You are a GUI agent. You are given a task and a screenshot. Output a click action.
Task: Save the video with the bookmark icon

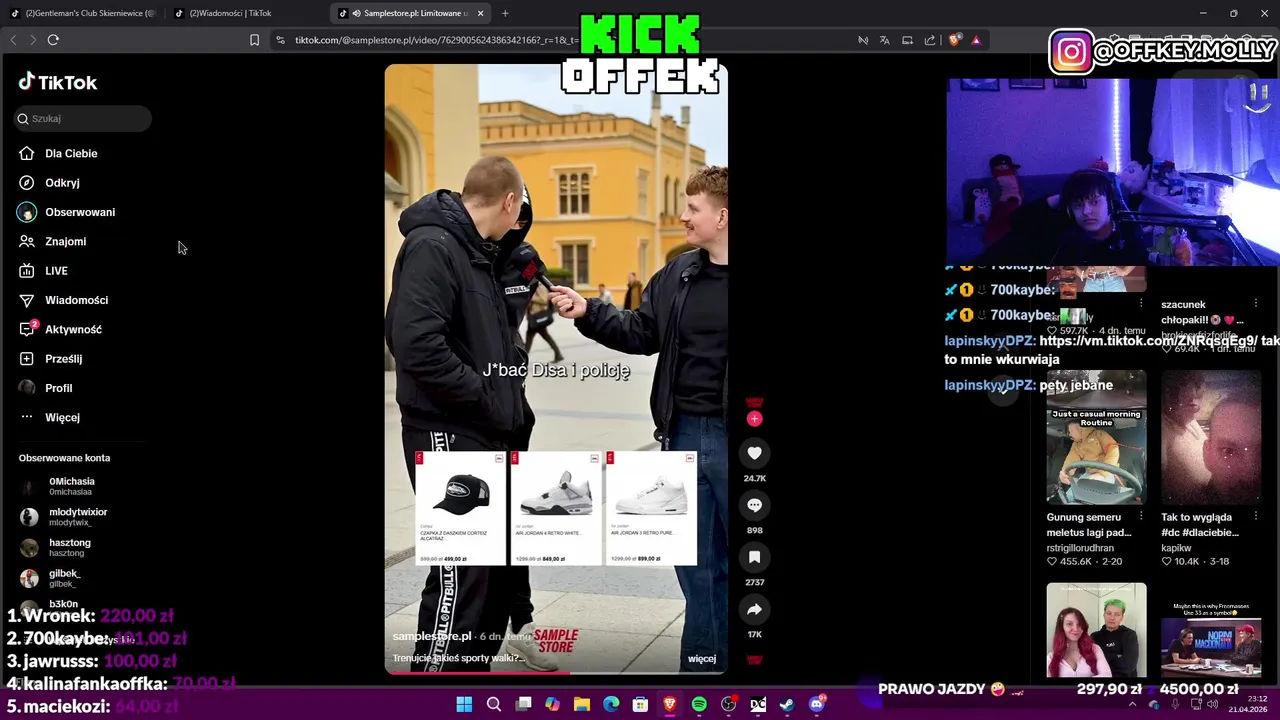click(x=754, y=557)
